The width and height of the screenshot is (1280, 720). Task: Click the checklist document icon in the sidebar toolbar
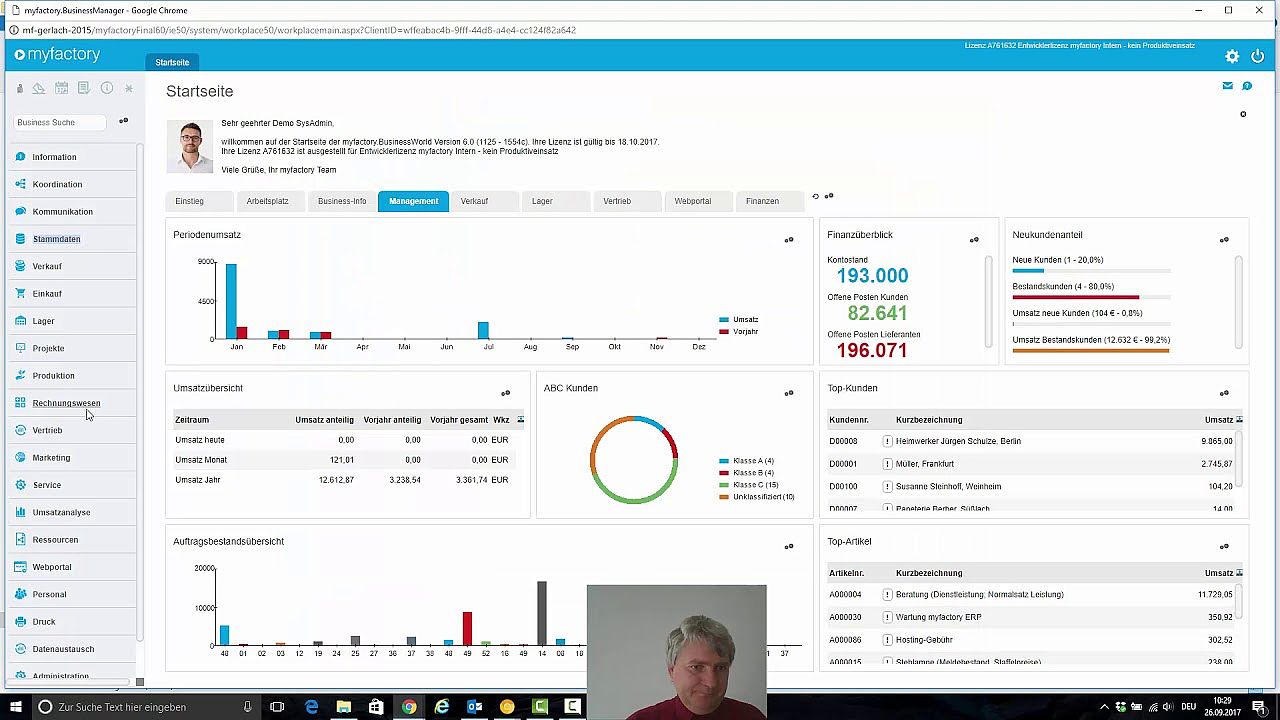click(84, 88)
